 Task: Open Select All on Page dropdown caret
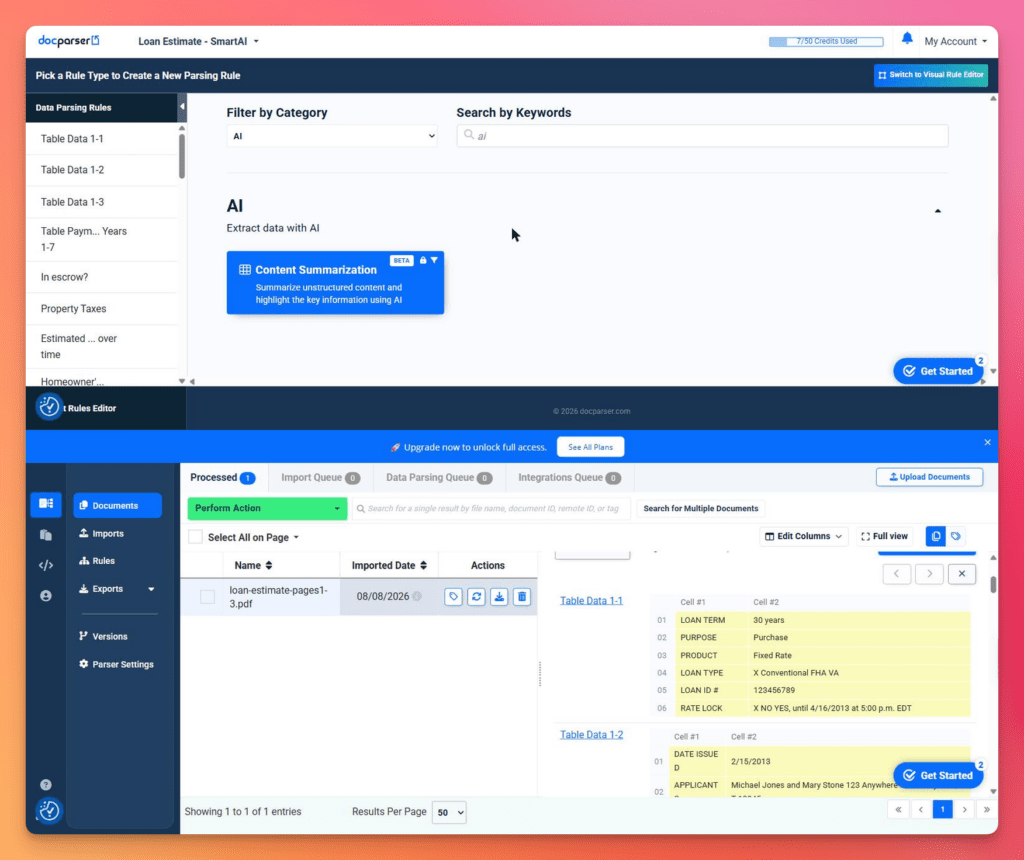(x=296, y=537)
